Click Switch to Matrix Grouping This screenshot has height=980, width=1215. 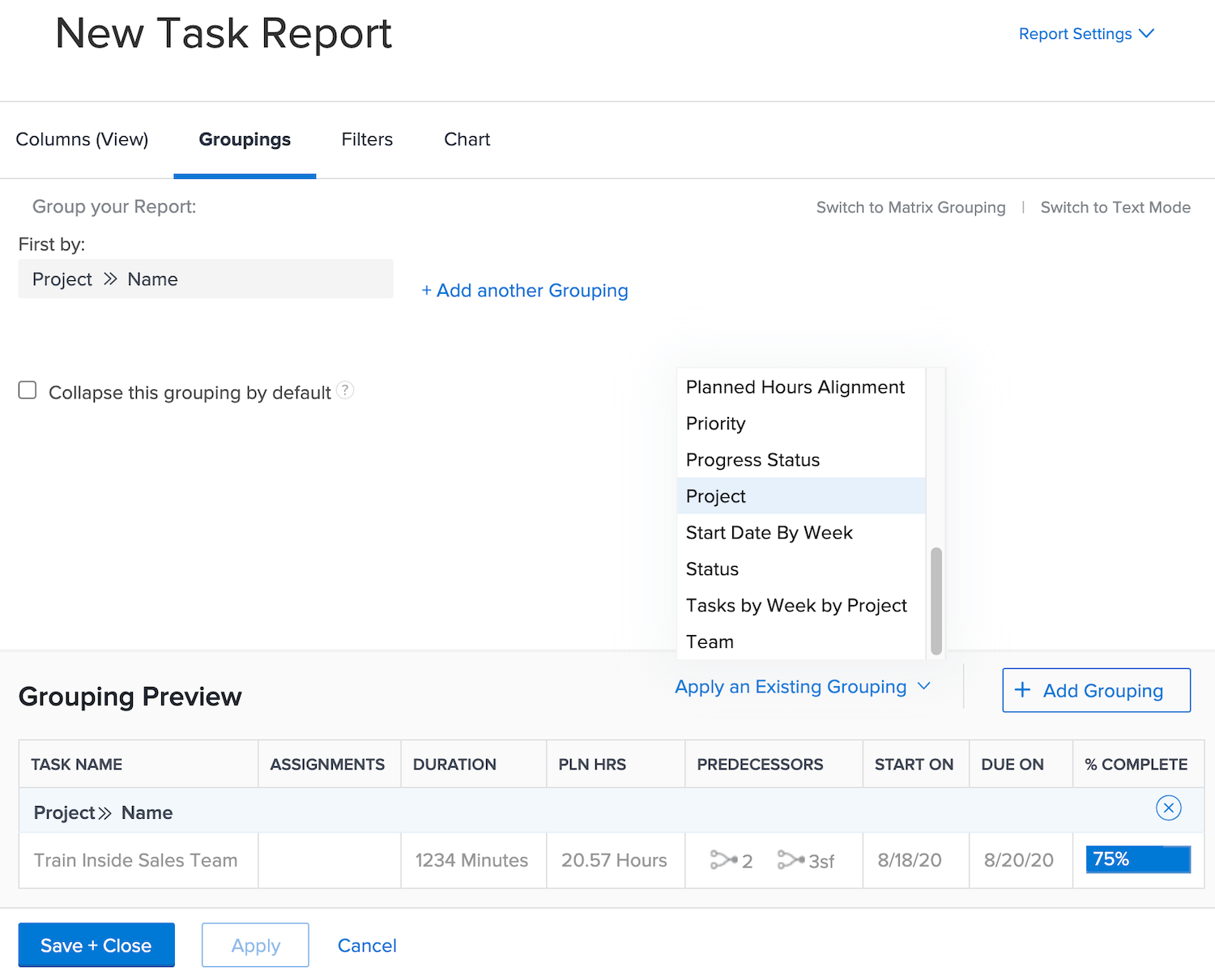pos(910,207)
